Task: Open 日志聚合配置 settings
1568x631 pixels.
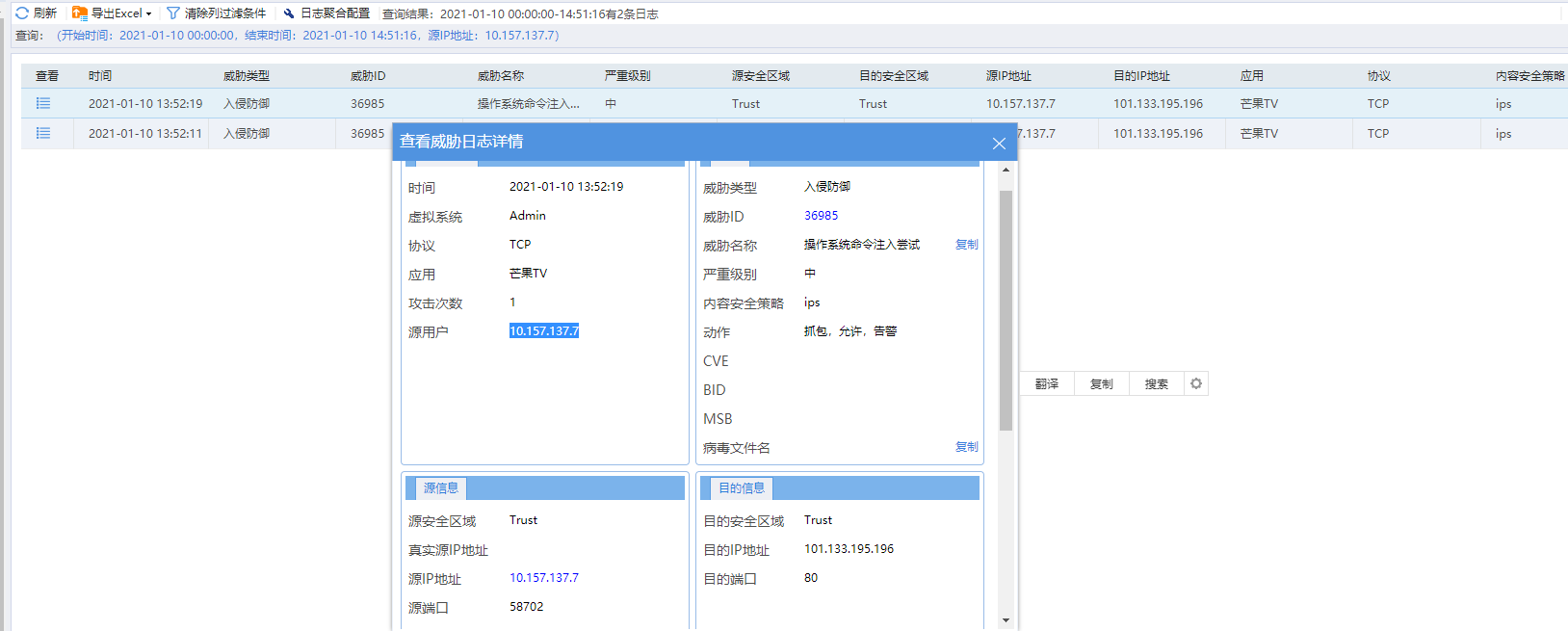Action: click(x=327, y=13)
